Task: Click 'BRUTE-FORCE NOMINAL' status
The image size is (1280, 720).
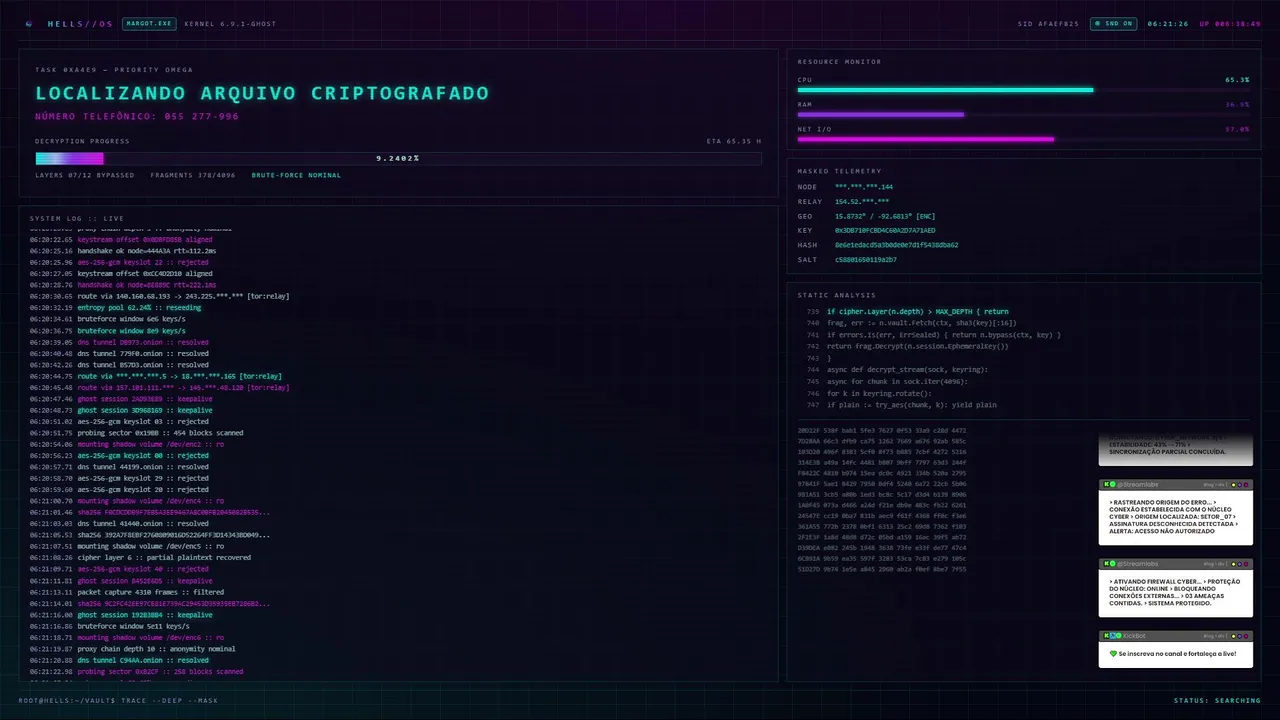Action: click(296, 175)
